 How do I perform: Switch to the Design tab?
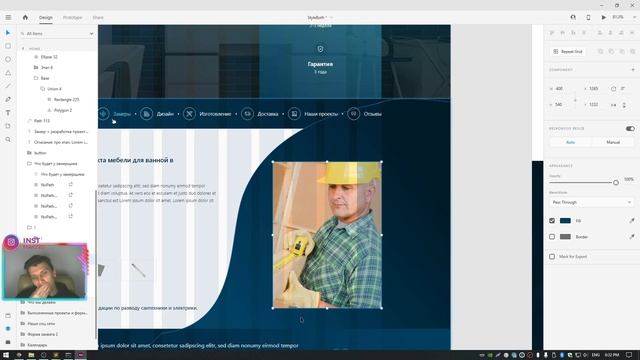[x=46, y=18]
